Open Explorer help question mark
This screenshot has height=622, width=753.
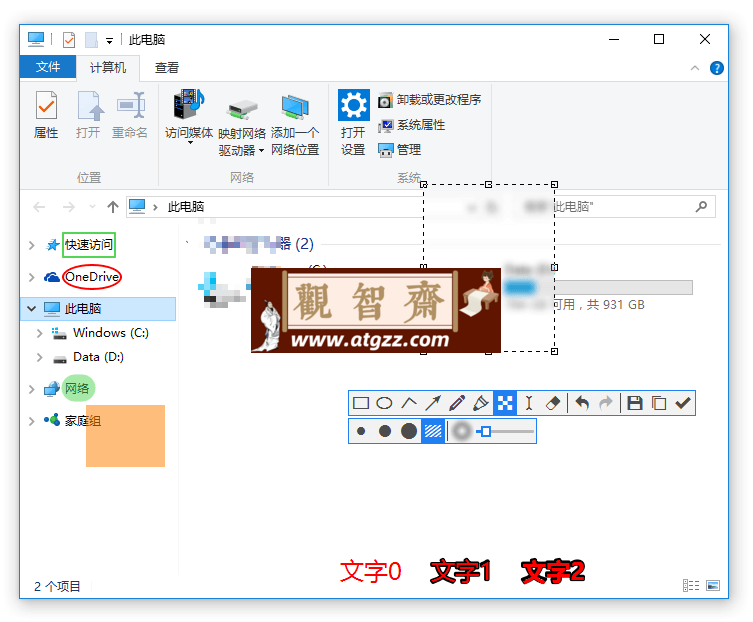point(717,68)
